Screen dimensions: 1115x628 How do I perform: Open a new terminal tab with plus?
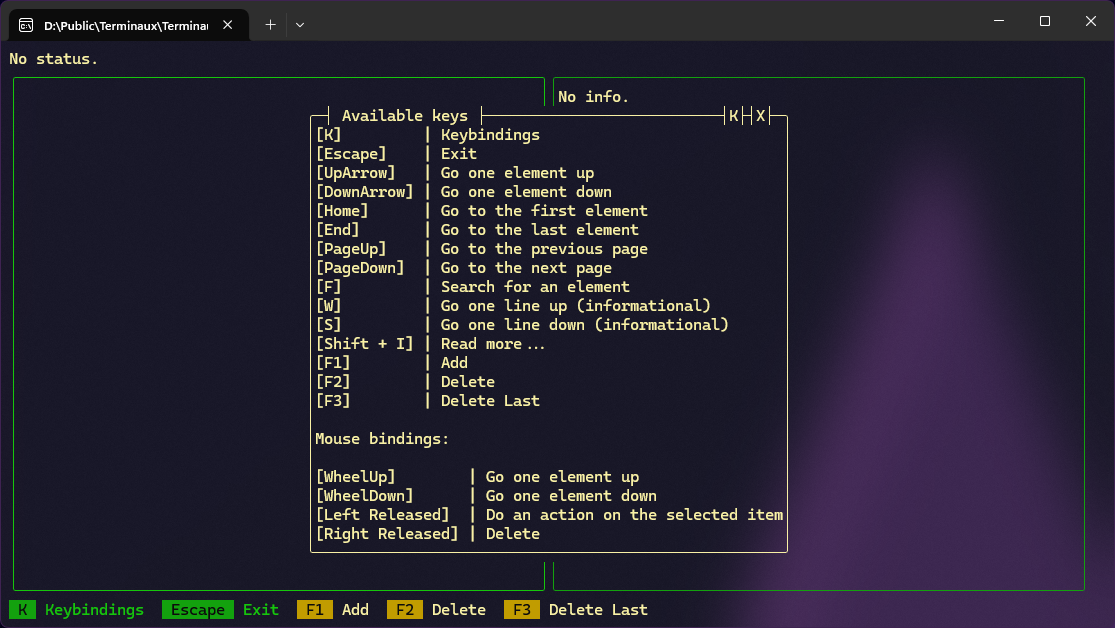click(x=270, y=24)
